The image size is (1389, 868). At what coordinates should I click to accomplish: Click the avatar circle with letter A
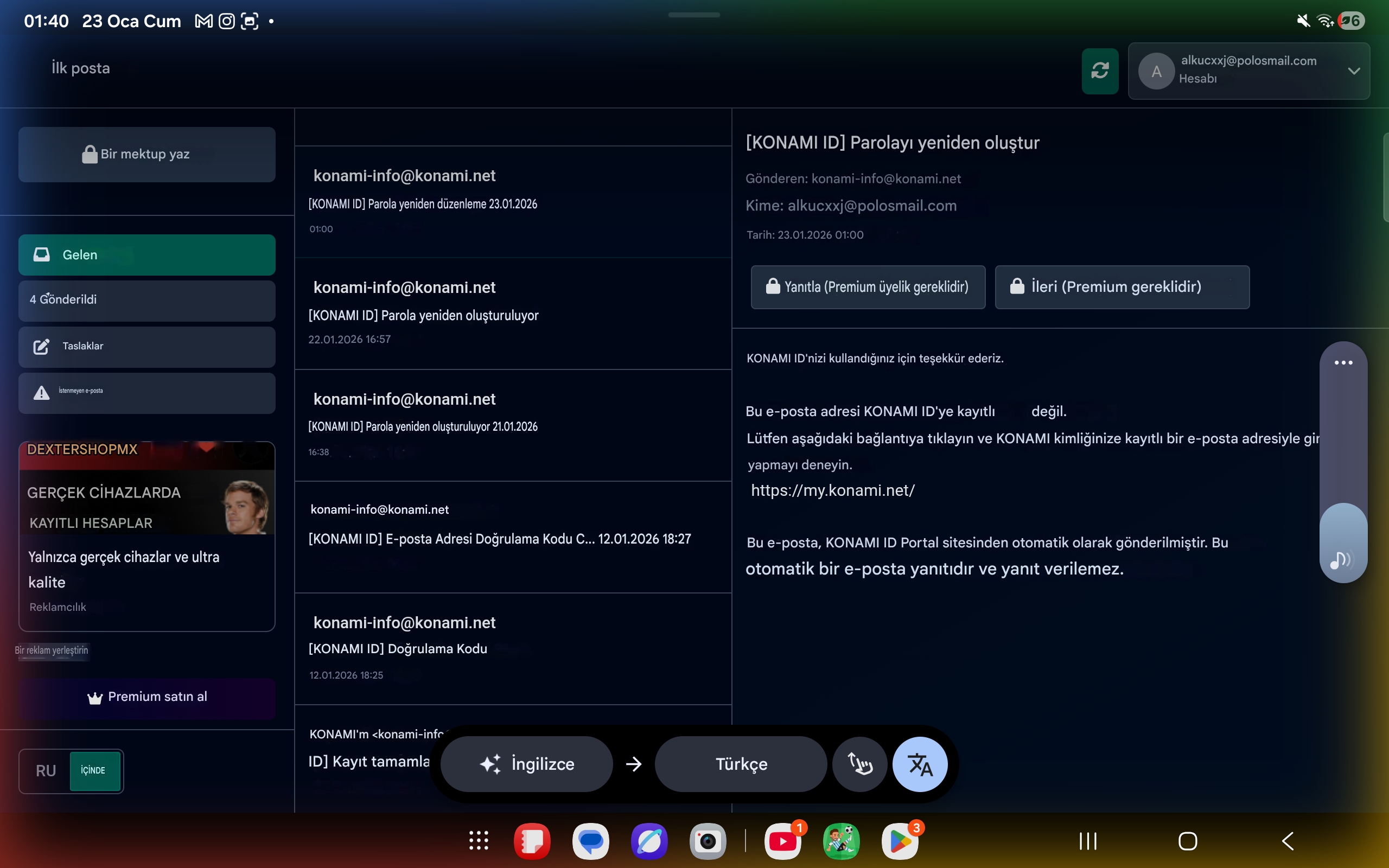1156,71
